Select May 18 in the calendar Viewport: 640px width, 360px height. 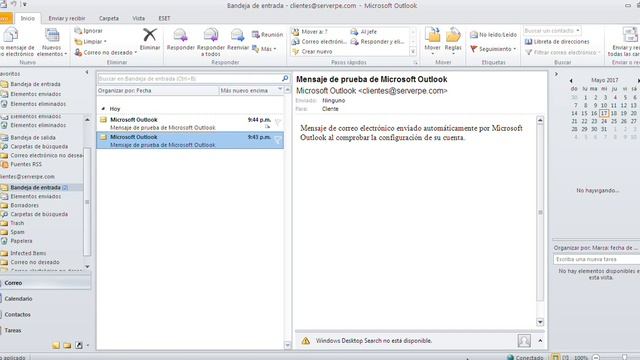coord(613,113)
